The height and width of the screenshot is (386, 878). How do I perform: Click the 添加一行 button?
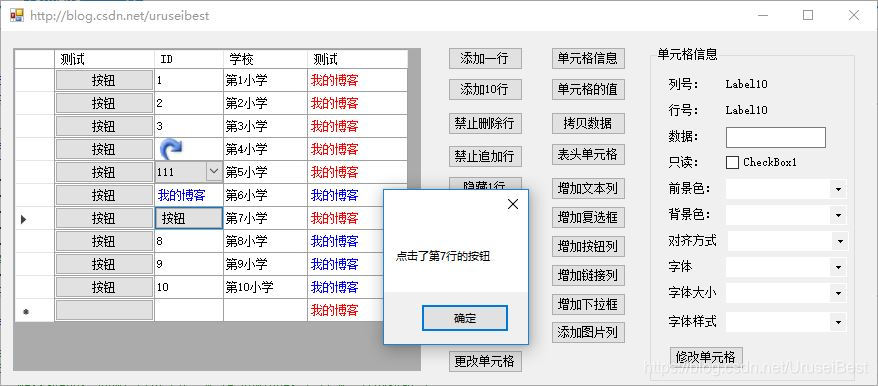pos(485,58)
